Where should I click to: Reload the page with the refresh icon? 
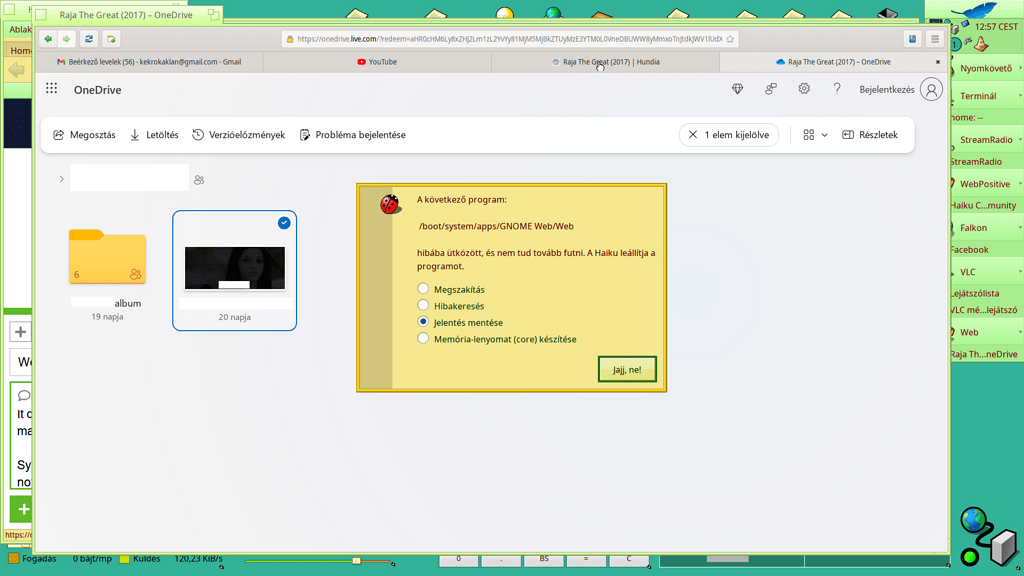tap(89, 39)
